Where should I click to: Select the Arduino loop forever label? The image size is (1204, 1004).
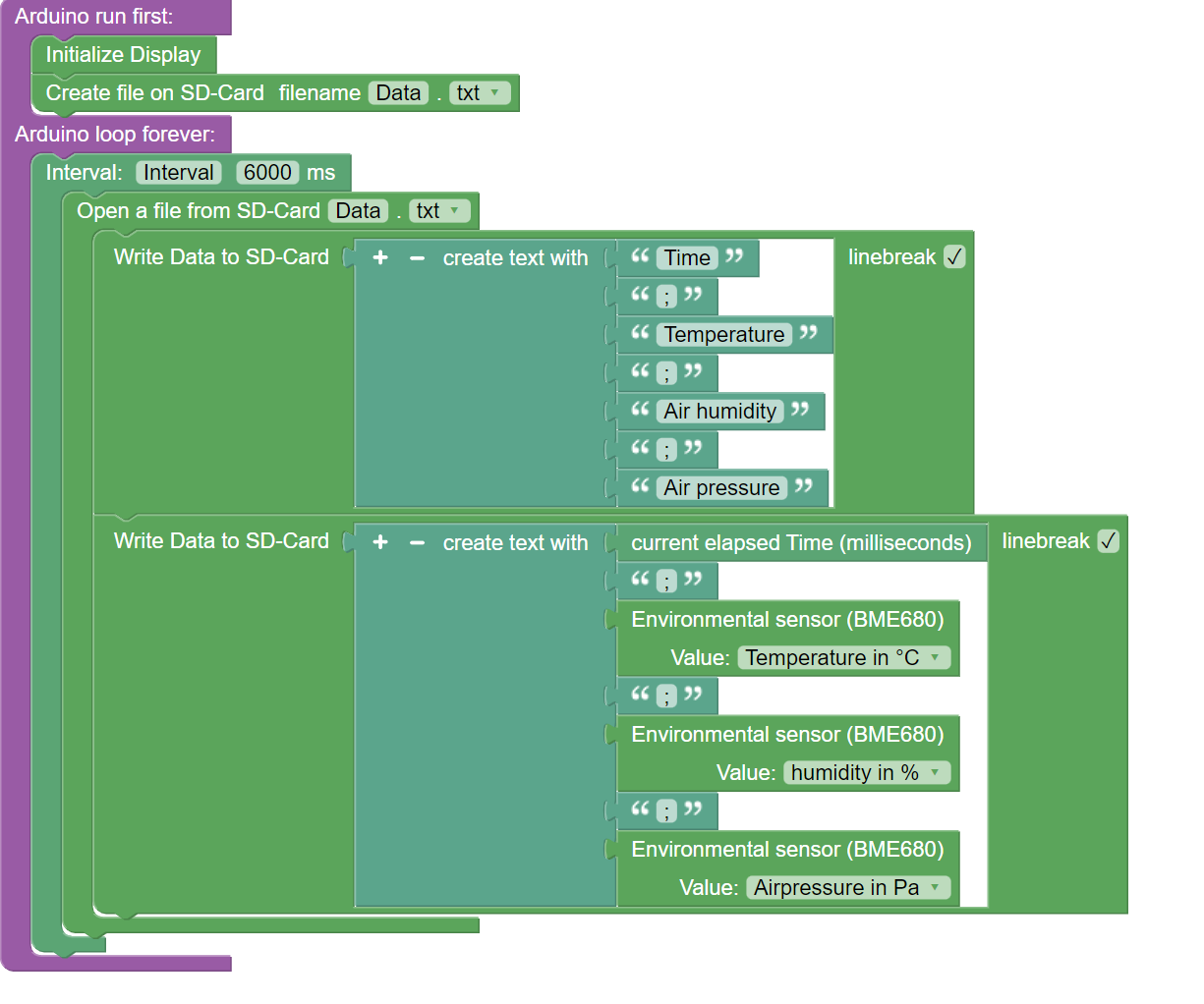click(115, 135)
